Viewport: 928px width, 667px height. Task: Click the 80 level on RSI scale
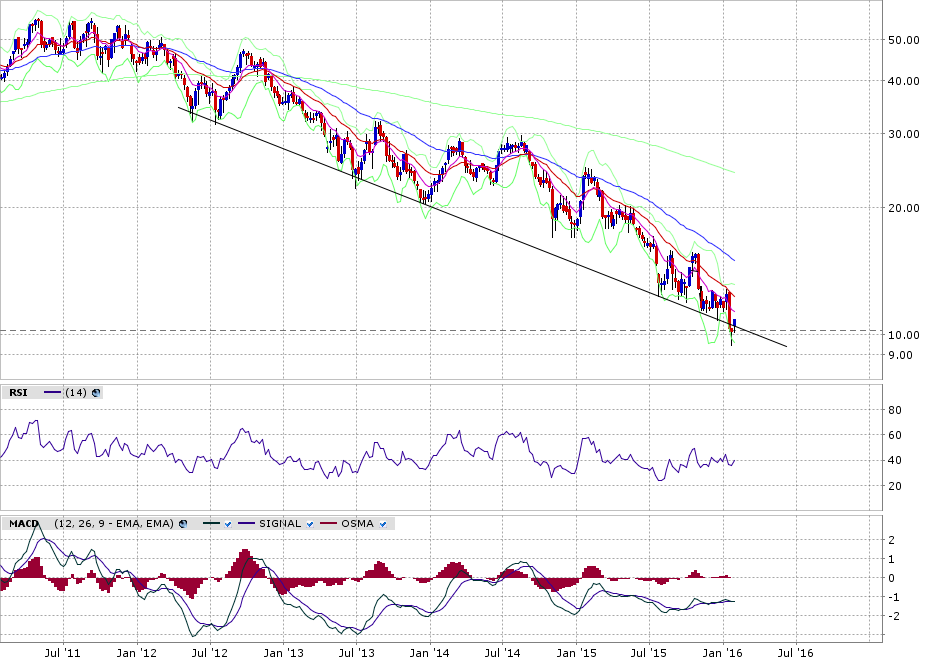[896, 410]
